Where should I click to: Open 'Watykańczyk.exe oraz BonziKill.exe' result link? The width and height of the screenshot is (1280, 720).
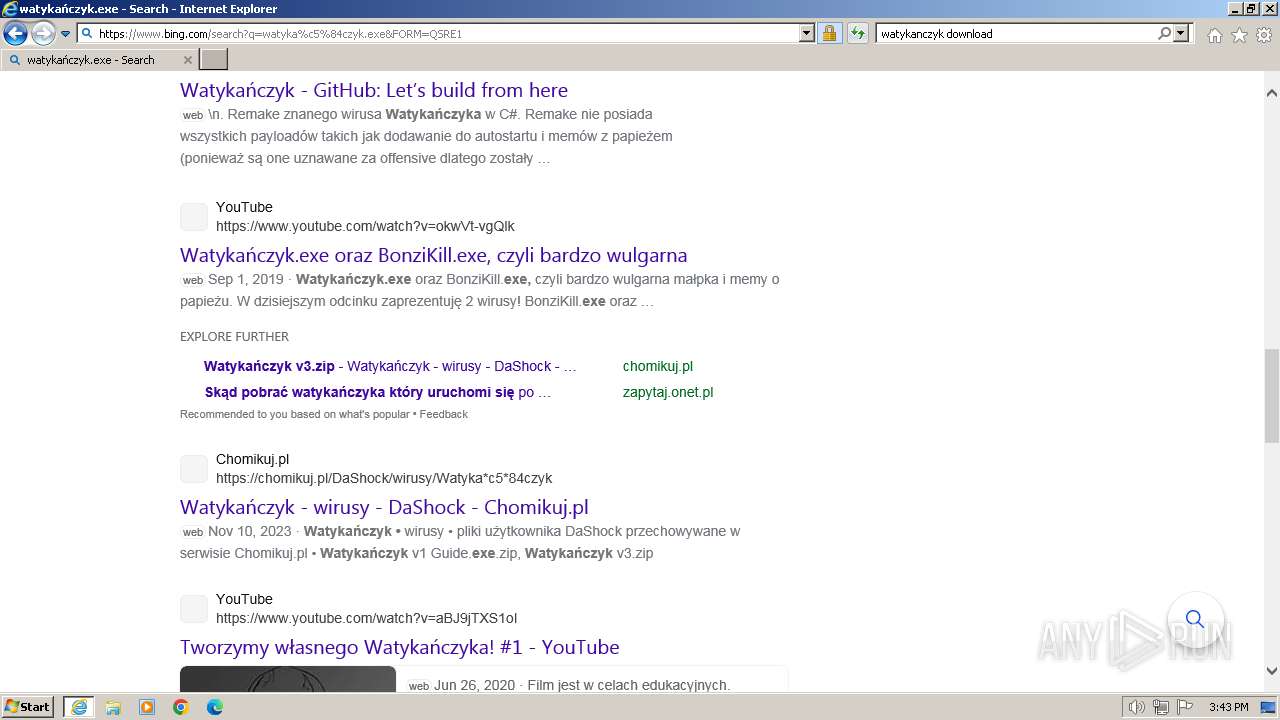(x=434, y=255)
